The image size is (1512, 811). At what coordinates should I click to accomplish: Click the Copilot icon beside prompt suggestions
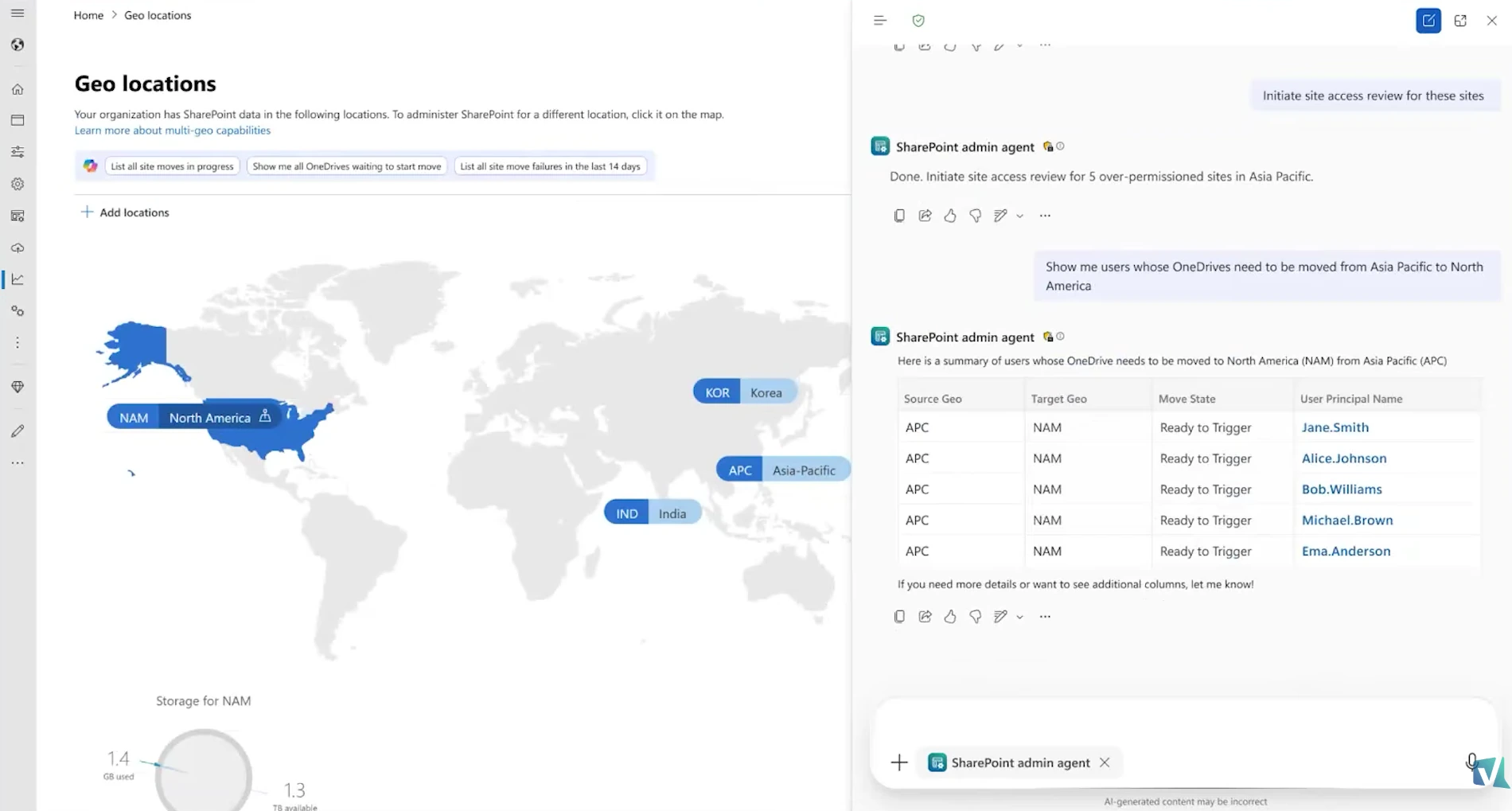point(91,166)
